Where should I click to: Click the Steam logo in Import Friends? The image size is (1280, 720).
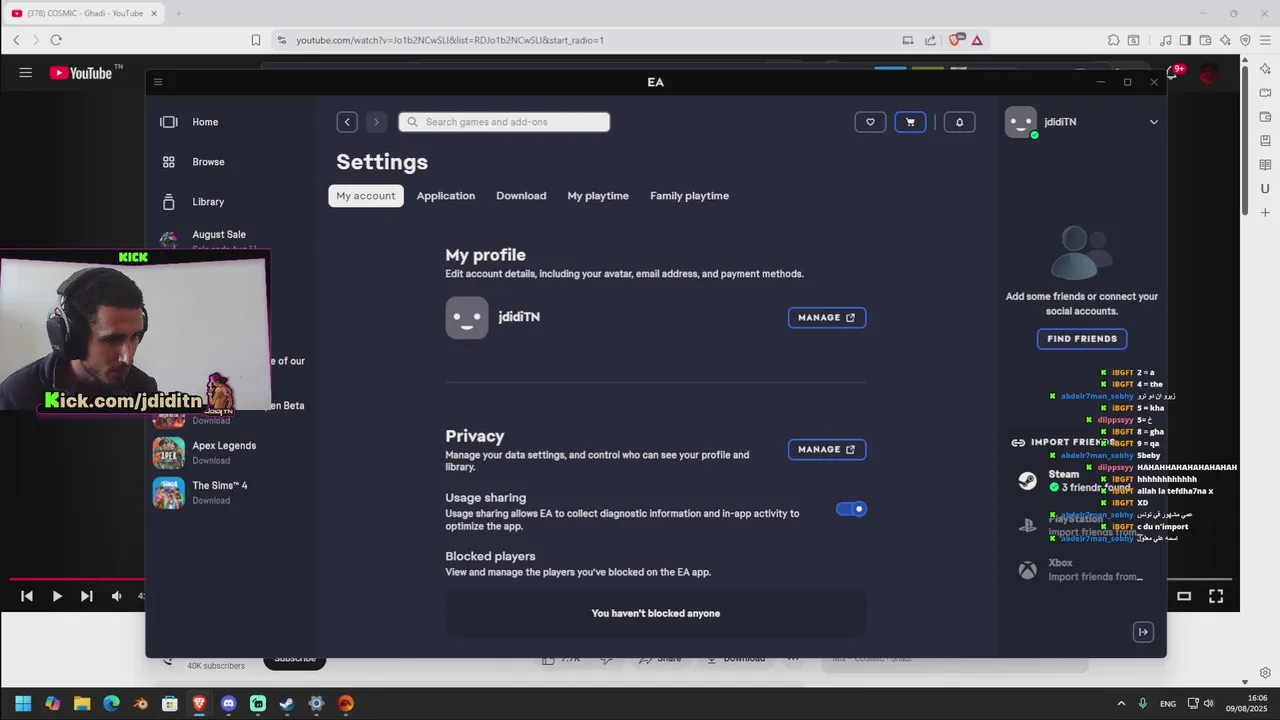pyautogui.click(x=1027, y=481)
